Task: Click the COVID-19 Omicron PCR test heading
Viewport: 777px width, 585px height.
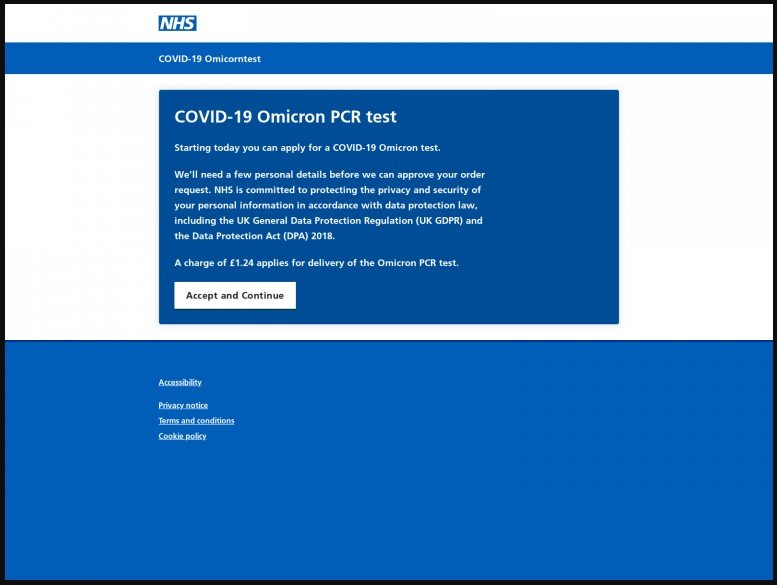Action: (x=285, y=117)
